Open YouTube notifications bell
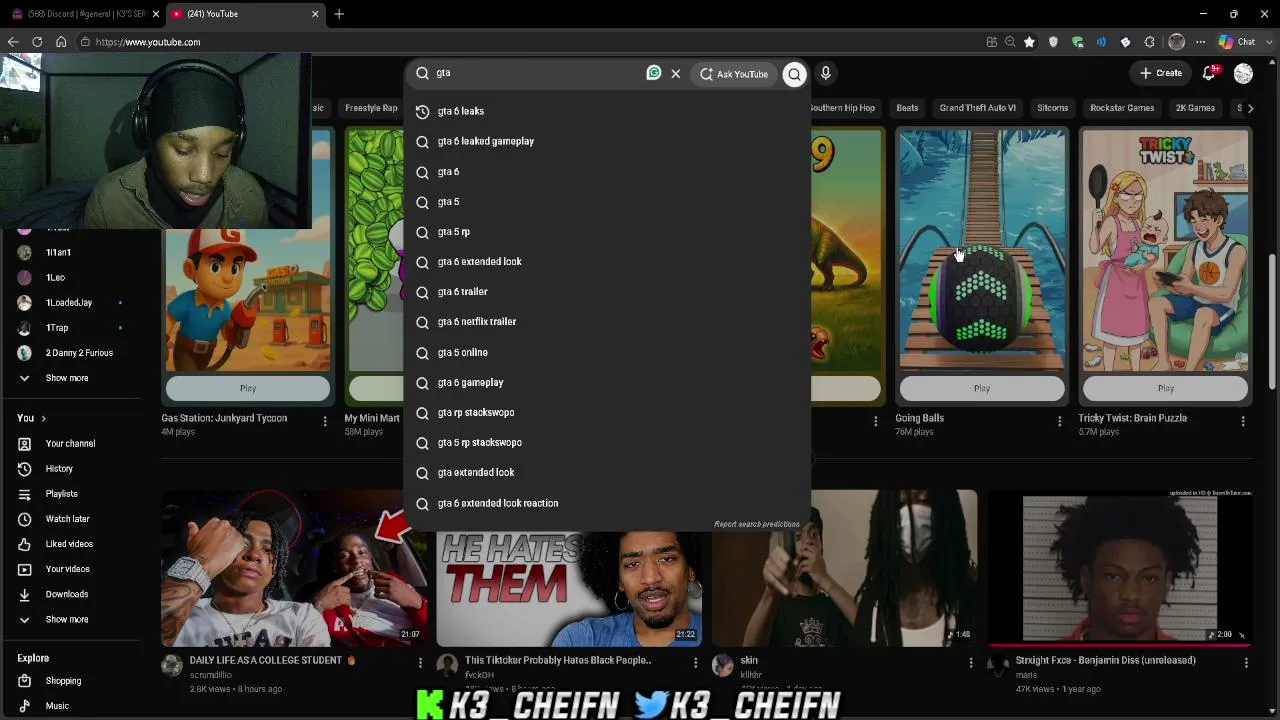The height and width of the screenshot is (720, 1280). coord(1209,73)
